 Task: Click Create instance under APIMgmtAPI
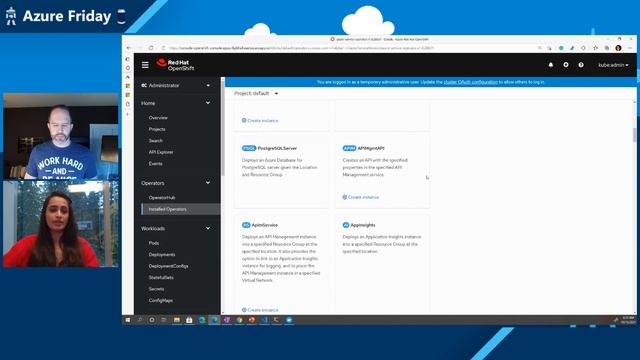(361, 197)
